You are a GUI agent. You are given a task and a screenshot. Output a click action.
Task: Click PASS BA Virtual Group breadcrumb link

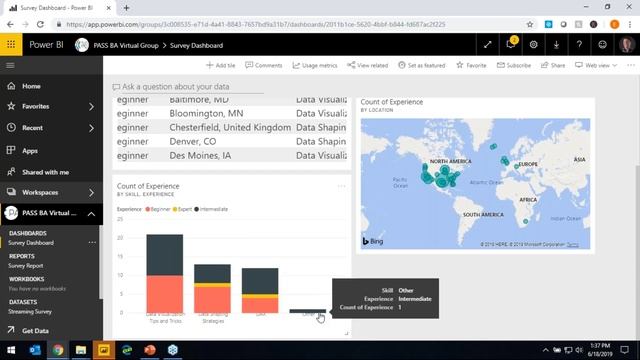126,45
